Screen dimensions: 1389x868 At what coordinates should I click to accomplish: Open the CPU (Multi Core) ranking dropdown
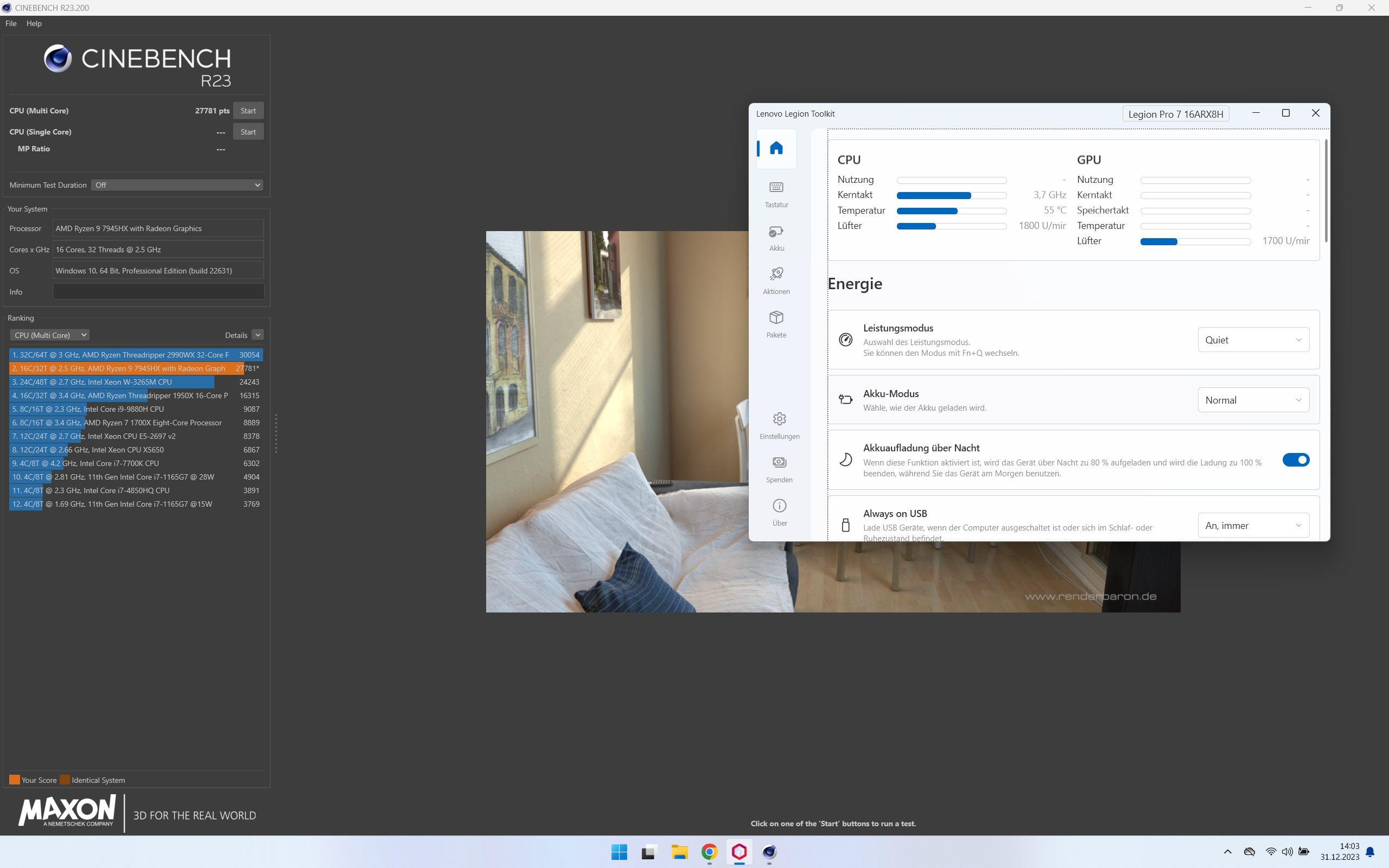pos(49,335)
